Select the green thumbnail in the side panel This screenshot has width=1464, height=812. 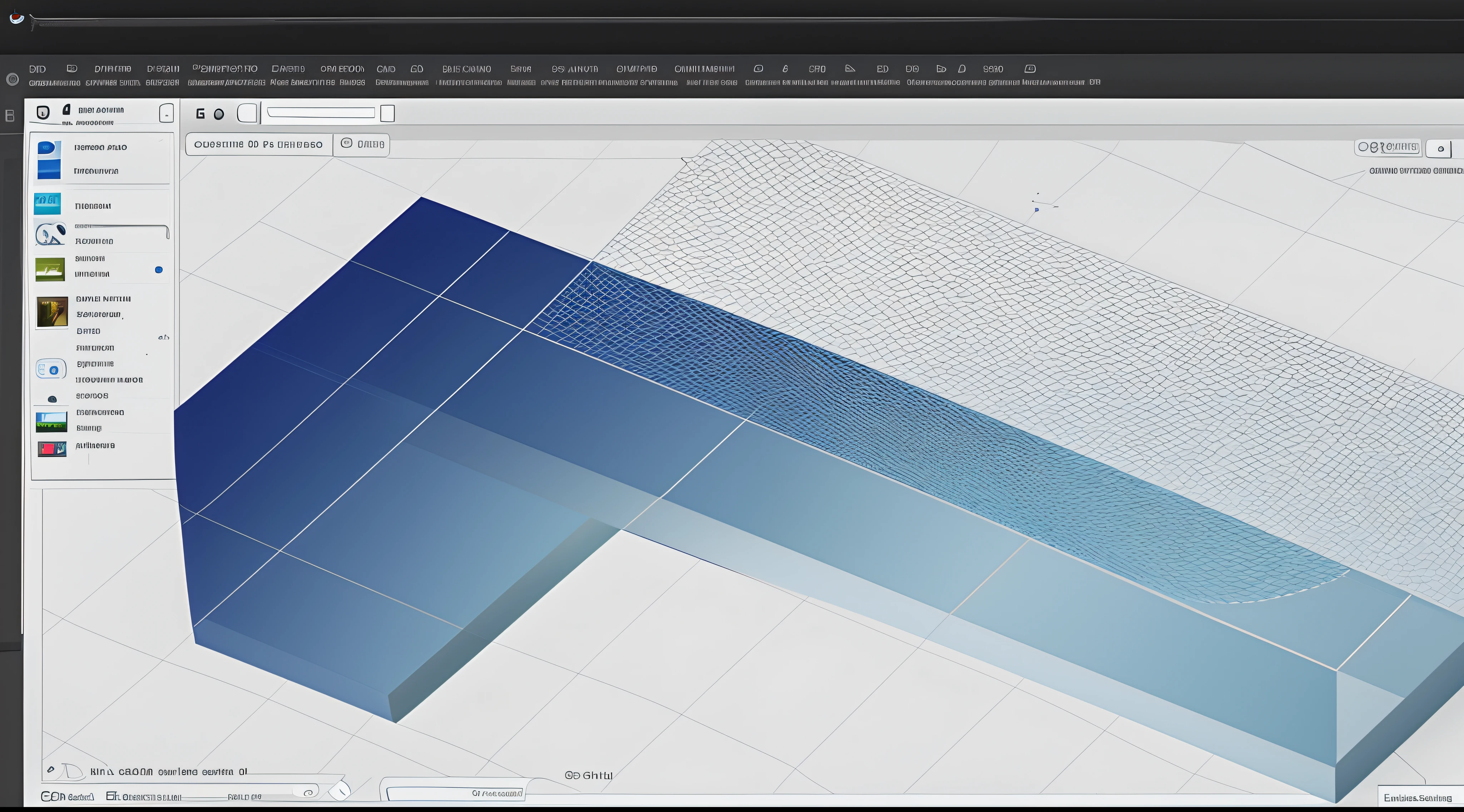pyautogui.click(x=50, y=269)
